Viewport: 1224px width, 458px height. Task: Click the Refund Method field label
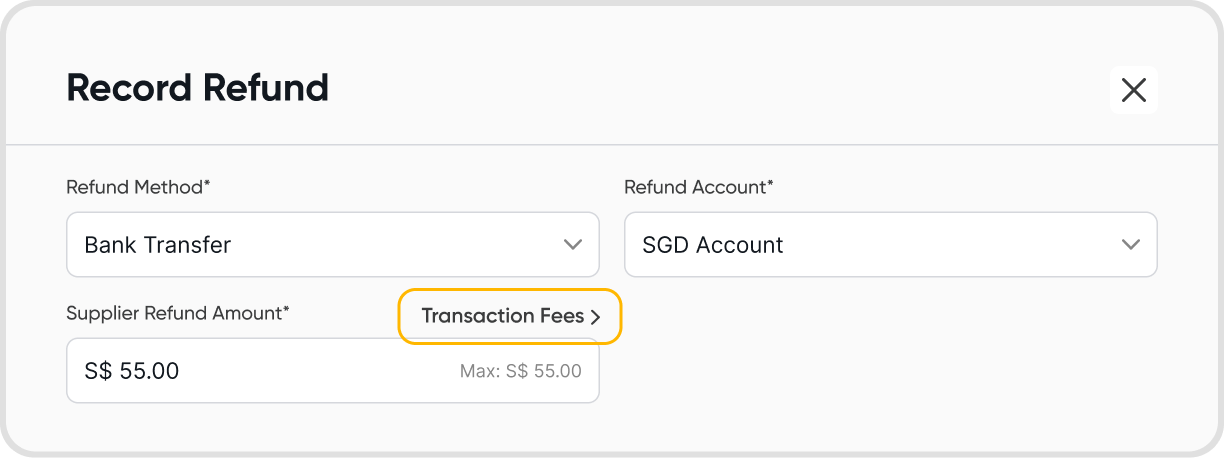click(141, 187)
